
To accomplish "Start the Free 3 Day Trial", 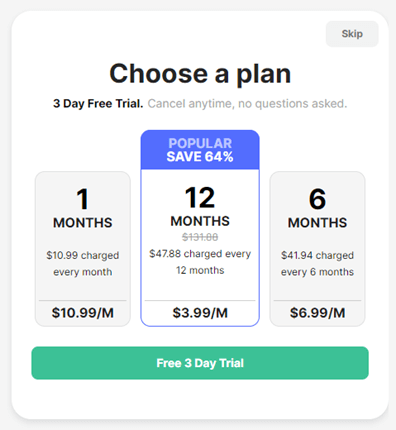I will [200, 363].
